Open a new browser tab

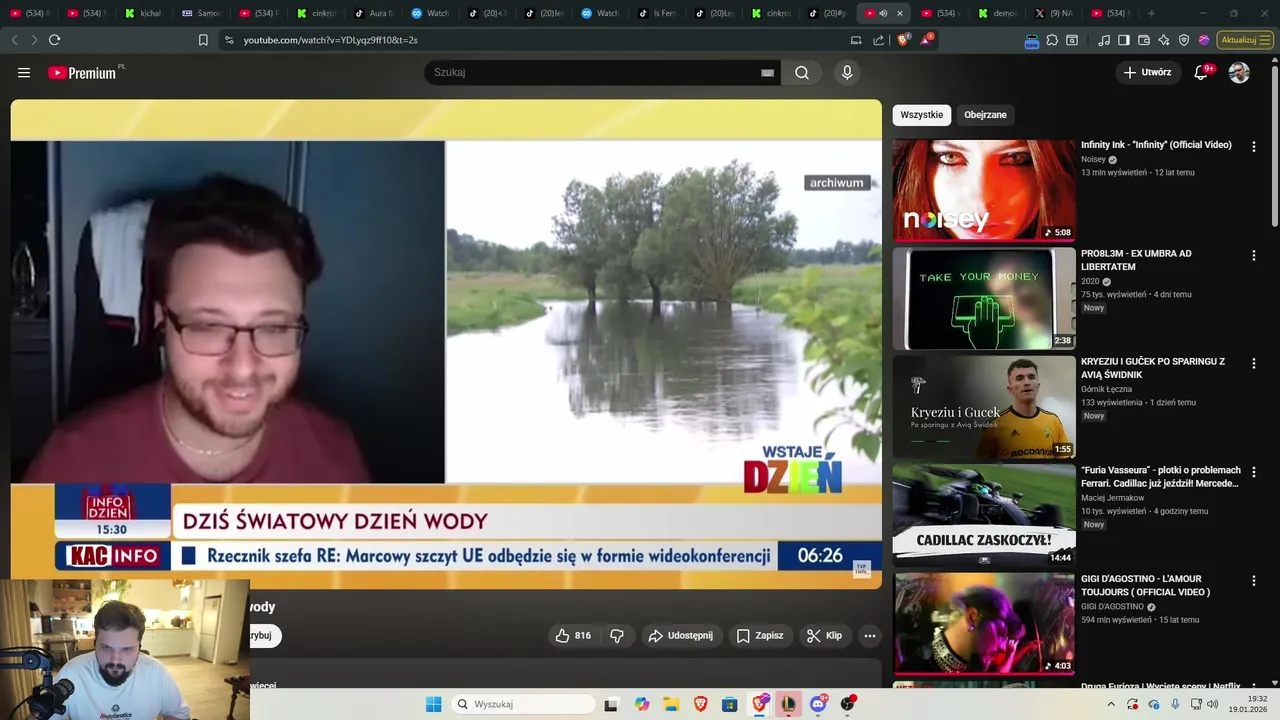(1151, 13)
